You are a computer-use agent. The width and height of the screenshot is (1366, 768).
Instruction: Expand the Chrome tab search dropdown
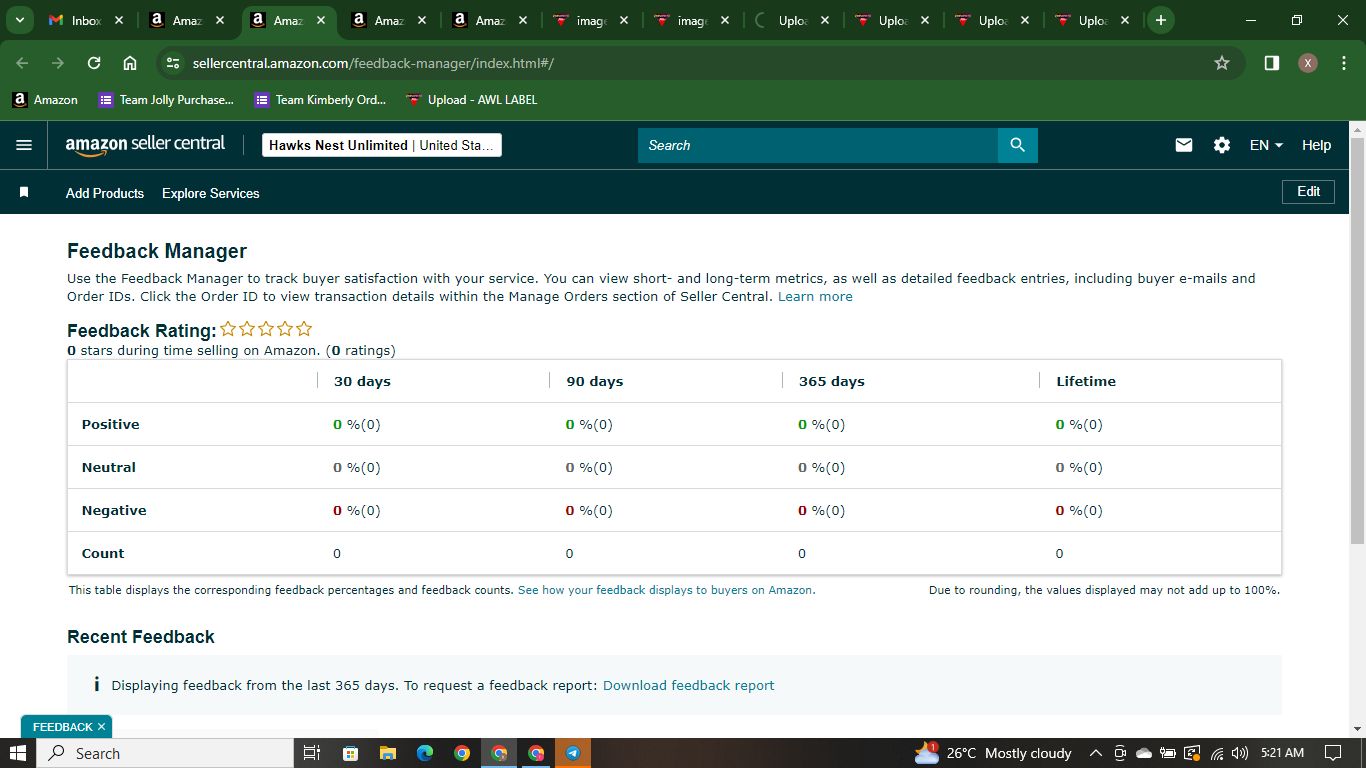pos(19,20)
